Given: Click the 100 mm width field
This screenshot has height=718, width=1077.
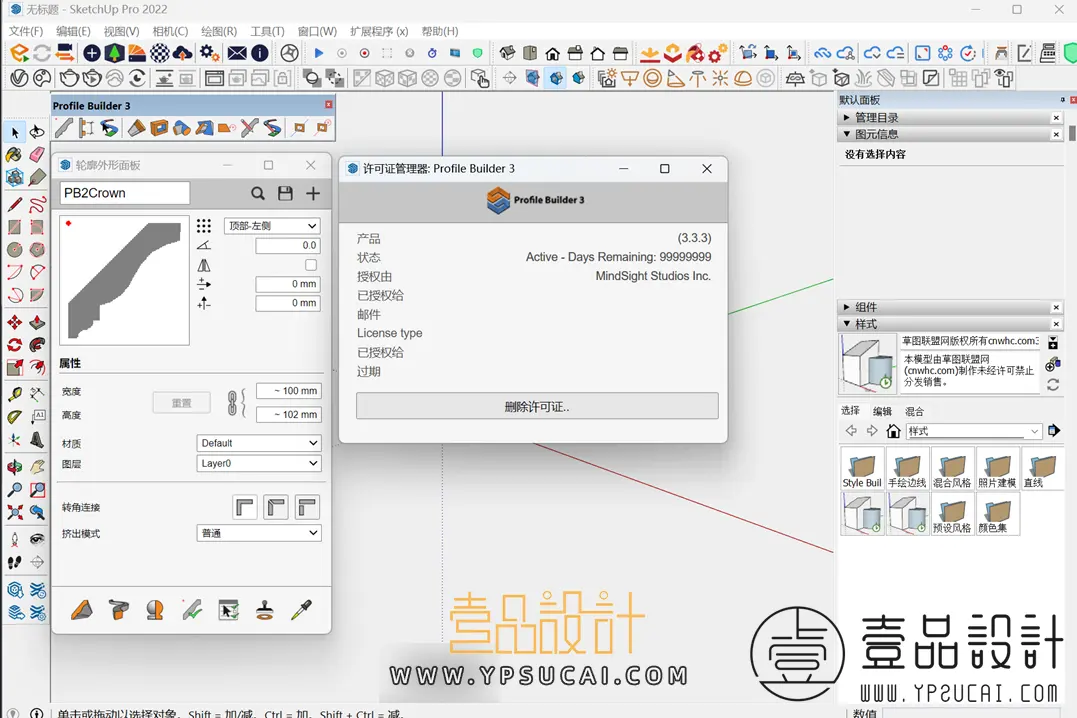Looking at the screenshot, I should click(288, 391).
